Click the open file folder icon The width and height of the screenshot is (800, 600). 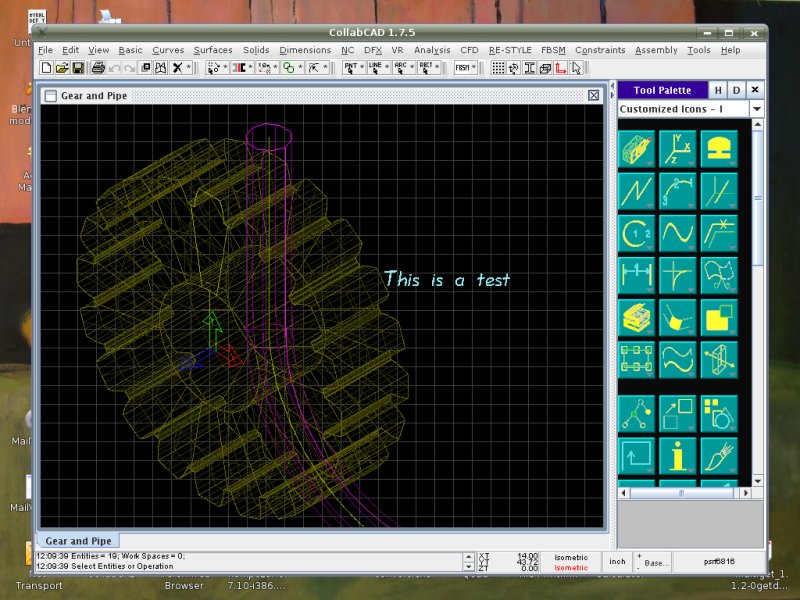pyautogui.click(x=62, y=68)
